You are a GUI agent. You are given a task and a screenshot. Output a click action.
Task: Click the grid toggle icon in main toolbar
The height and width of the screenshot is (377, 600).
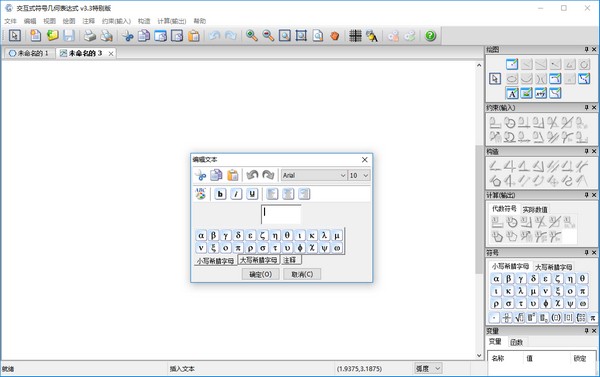[355, 36]
